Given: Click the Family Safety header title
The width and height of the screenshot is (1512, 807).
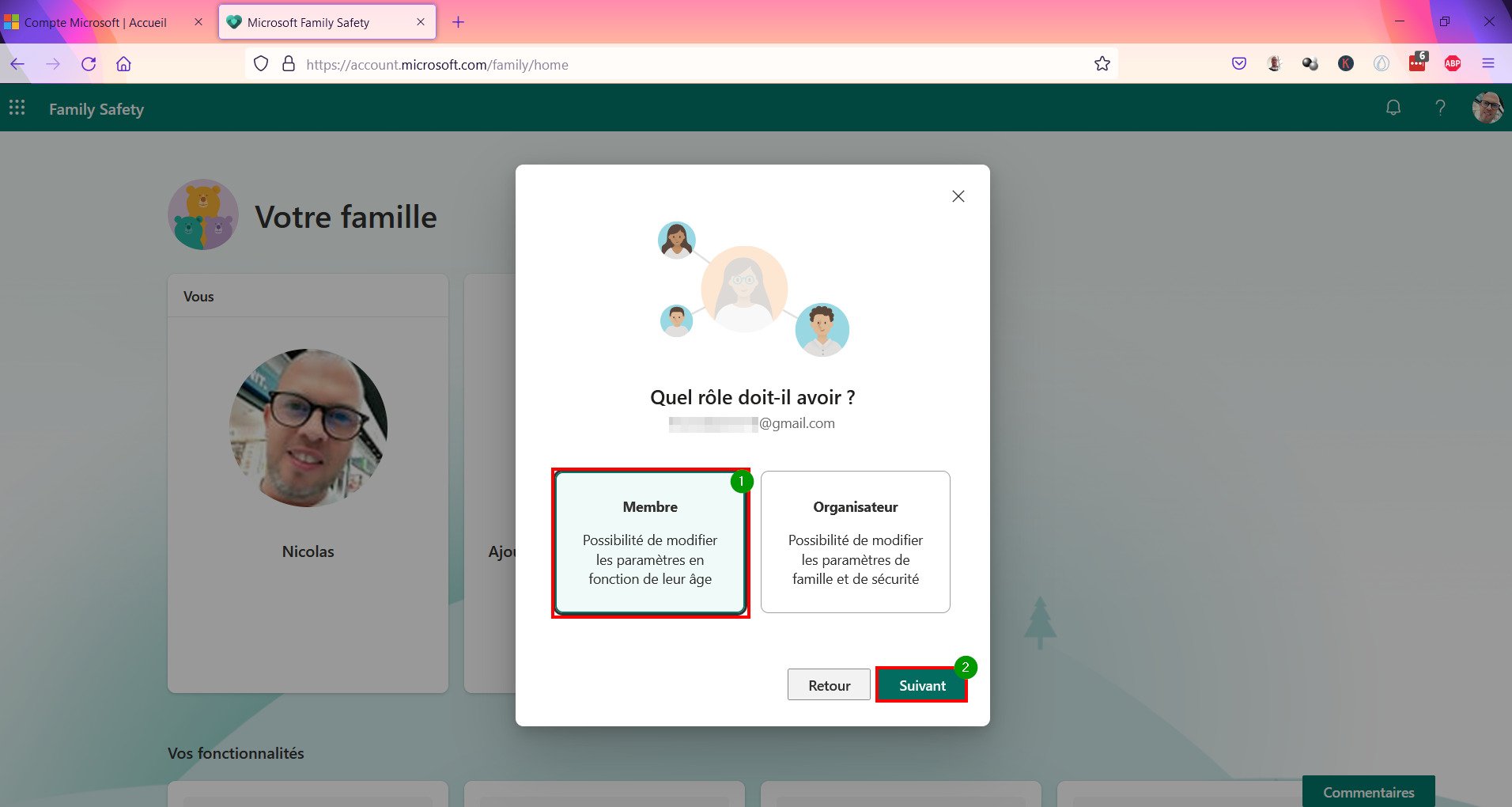Looking at the screenshot, I should [96, 109].
